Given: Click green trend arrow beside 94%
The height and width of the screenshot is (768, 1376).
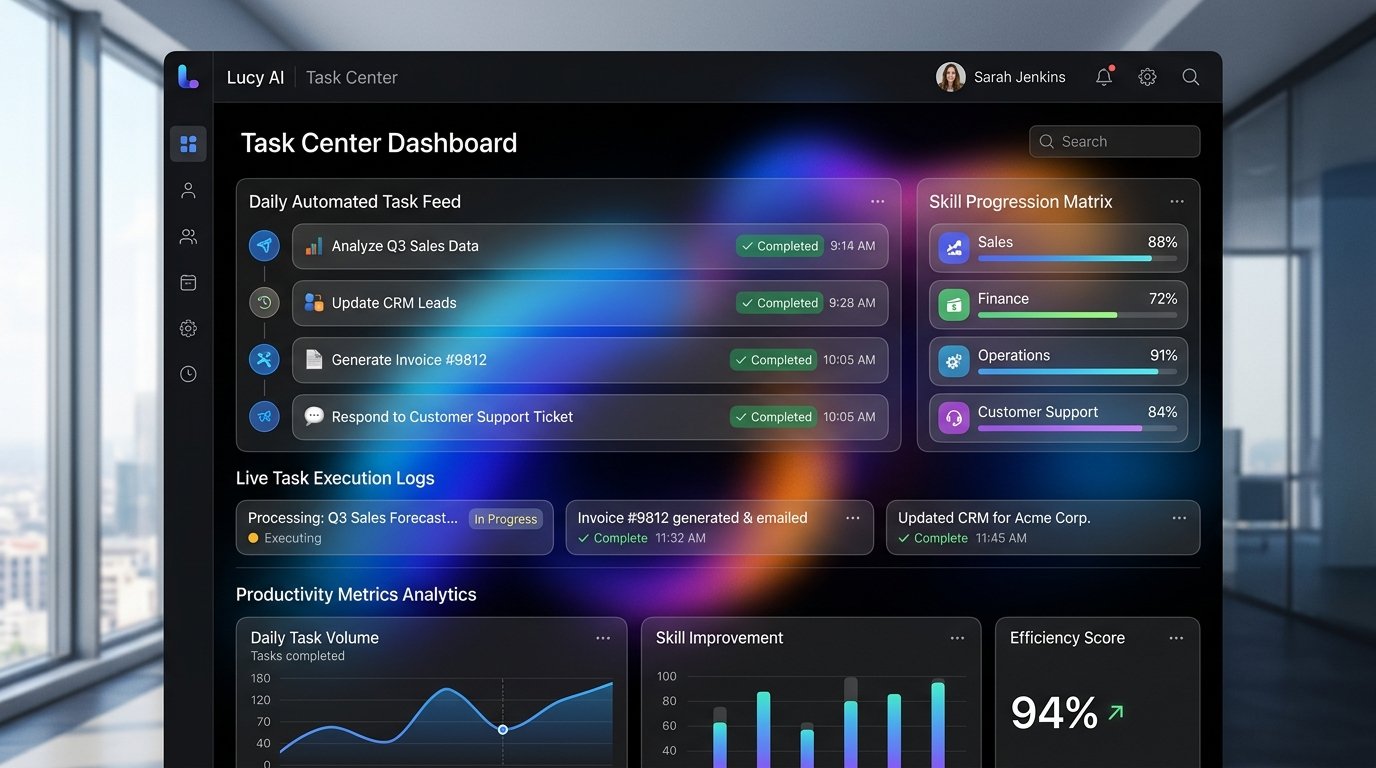Looking at the screenshot, I should pyautogui.click(x=1116, y=713).
